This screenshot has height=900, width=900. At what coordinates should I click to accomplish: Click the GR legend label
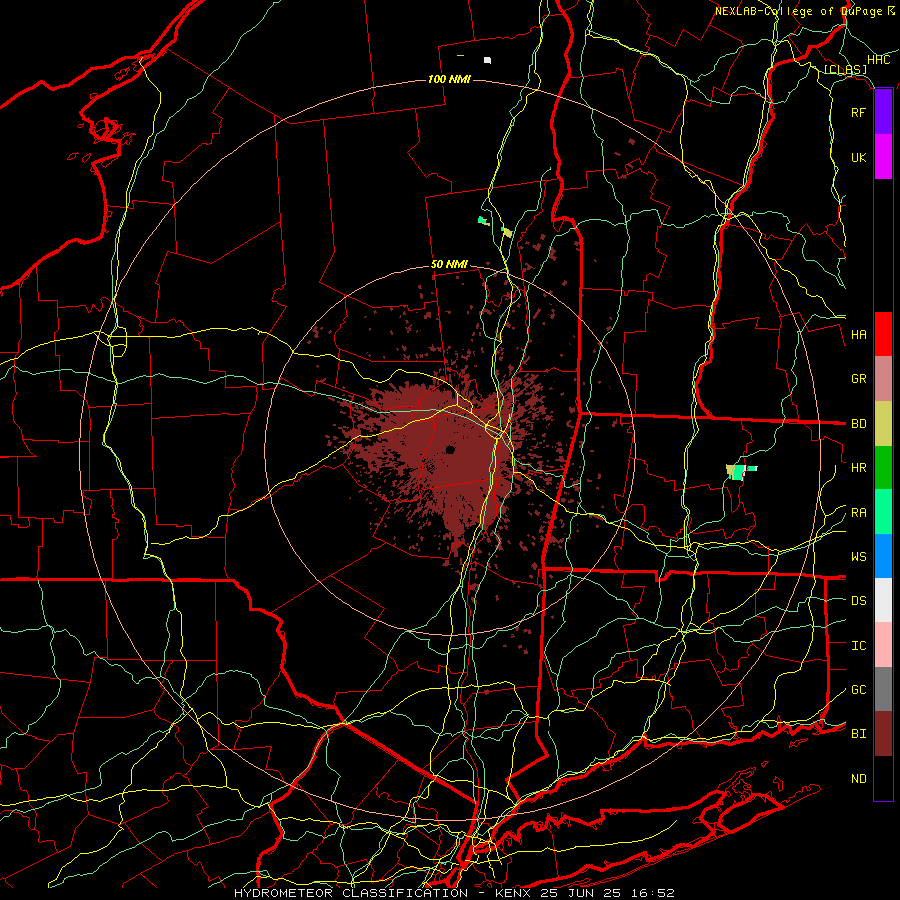point(858,379)
